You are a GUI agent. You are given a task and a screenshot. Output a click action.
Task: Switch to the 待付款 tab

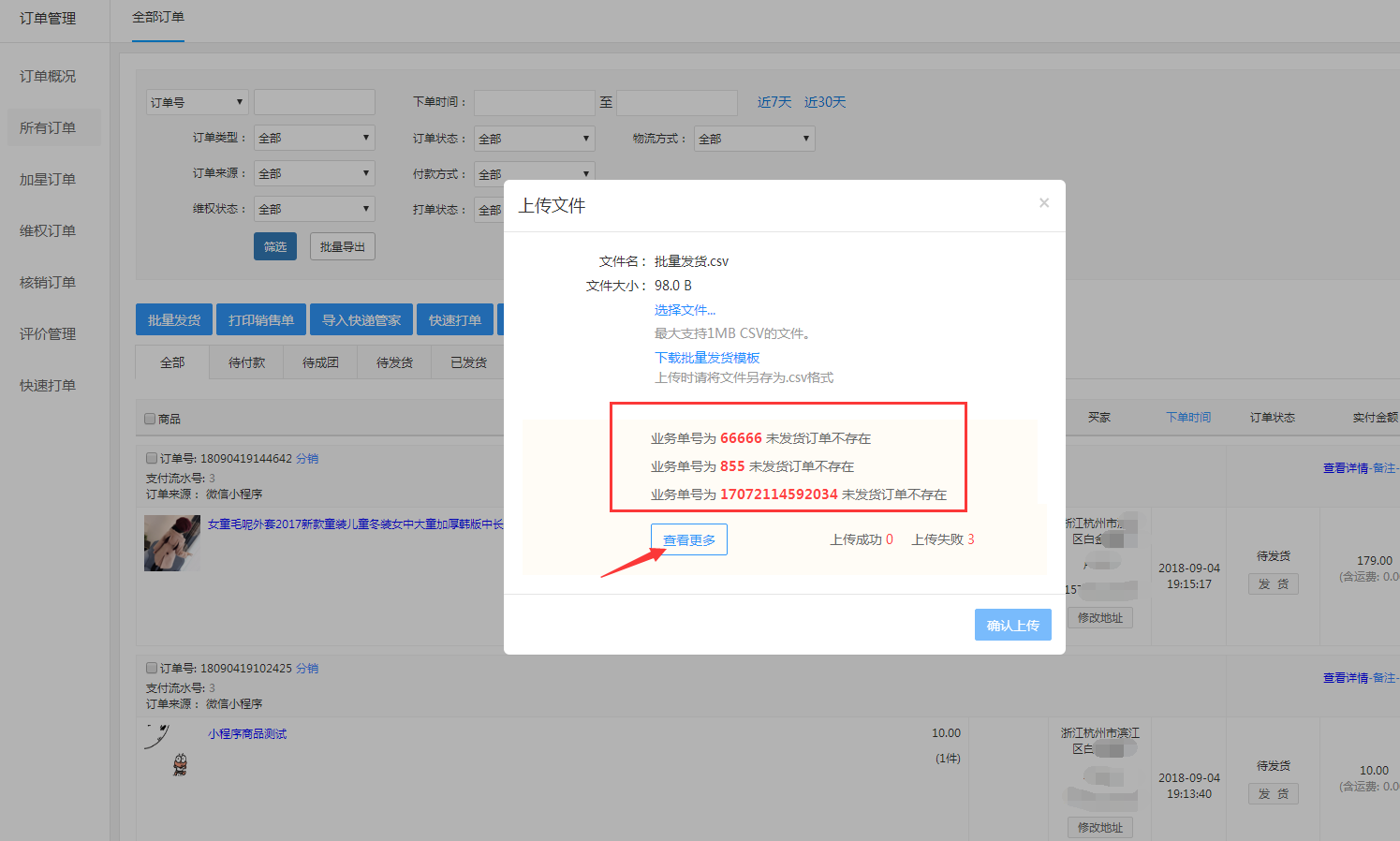pyautogui.click(x=246, y=362)
